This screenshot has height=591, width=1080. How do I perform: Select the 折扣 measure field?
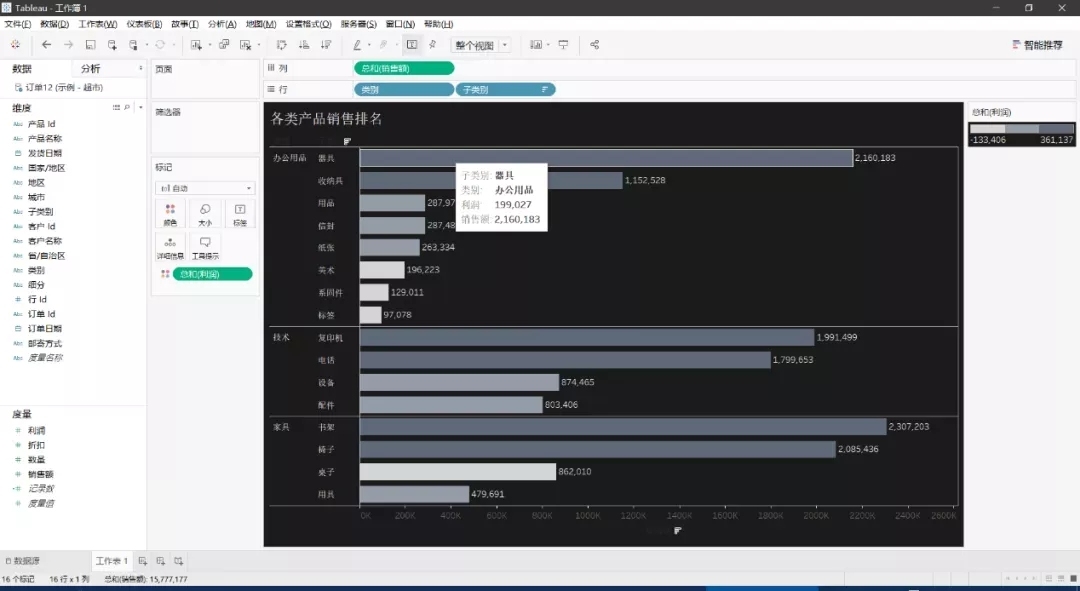(x=37, y=445)
